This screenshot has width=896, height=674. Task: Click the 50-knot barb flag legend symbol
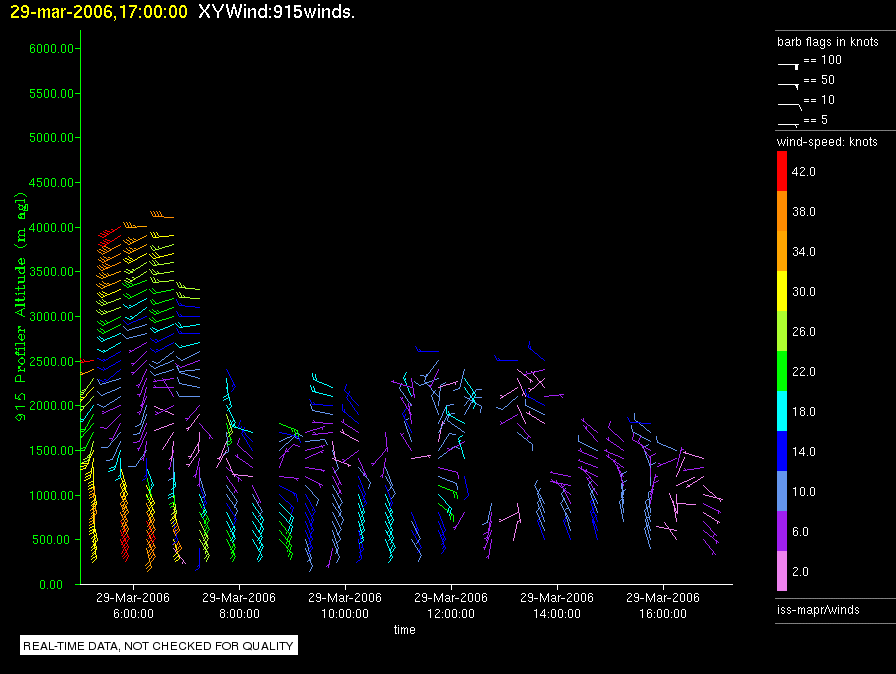coord(789,83)
